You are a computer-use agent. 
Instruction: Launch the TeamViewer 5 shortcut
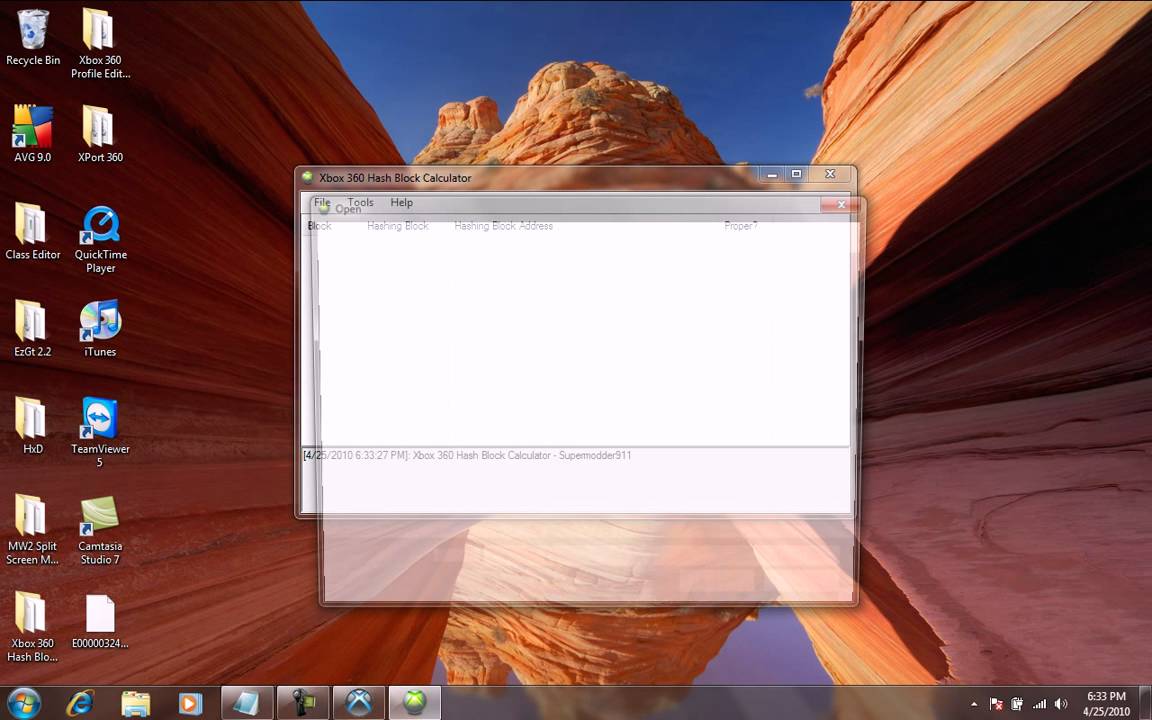point(100,432)
